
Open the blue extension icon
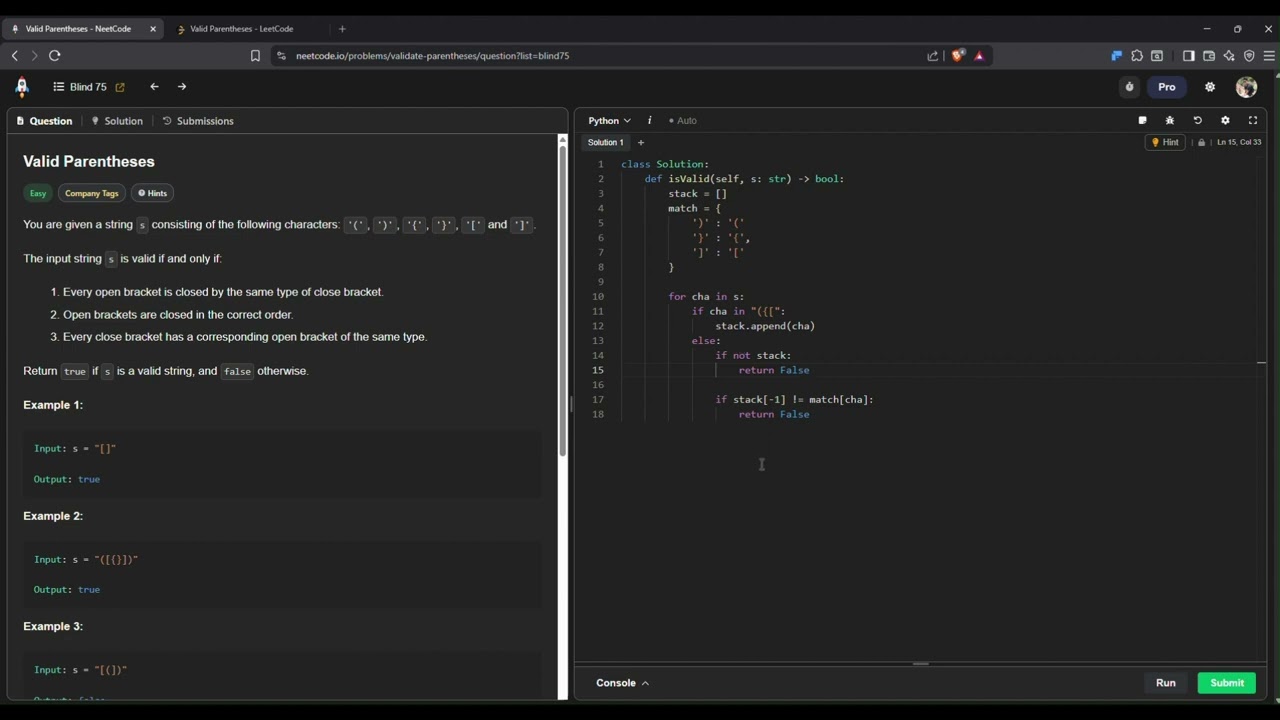tap(1117, 56)
